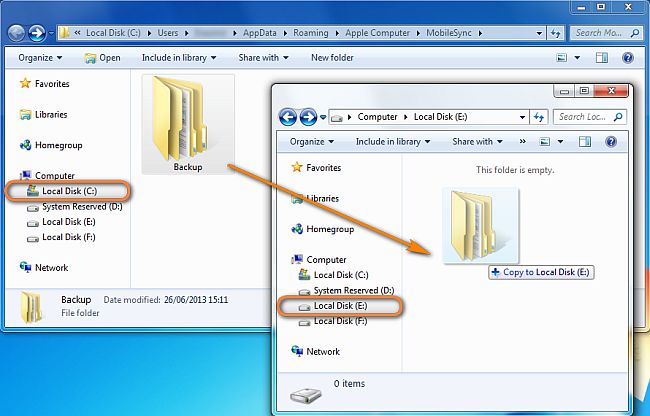Select Computer in the E: window sidebar
The height and width of the screenshot is (416, 650).
coord(319,260)
